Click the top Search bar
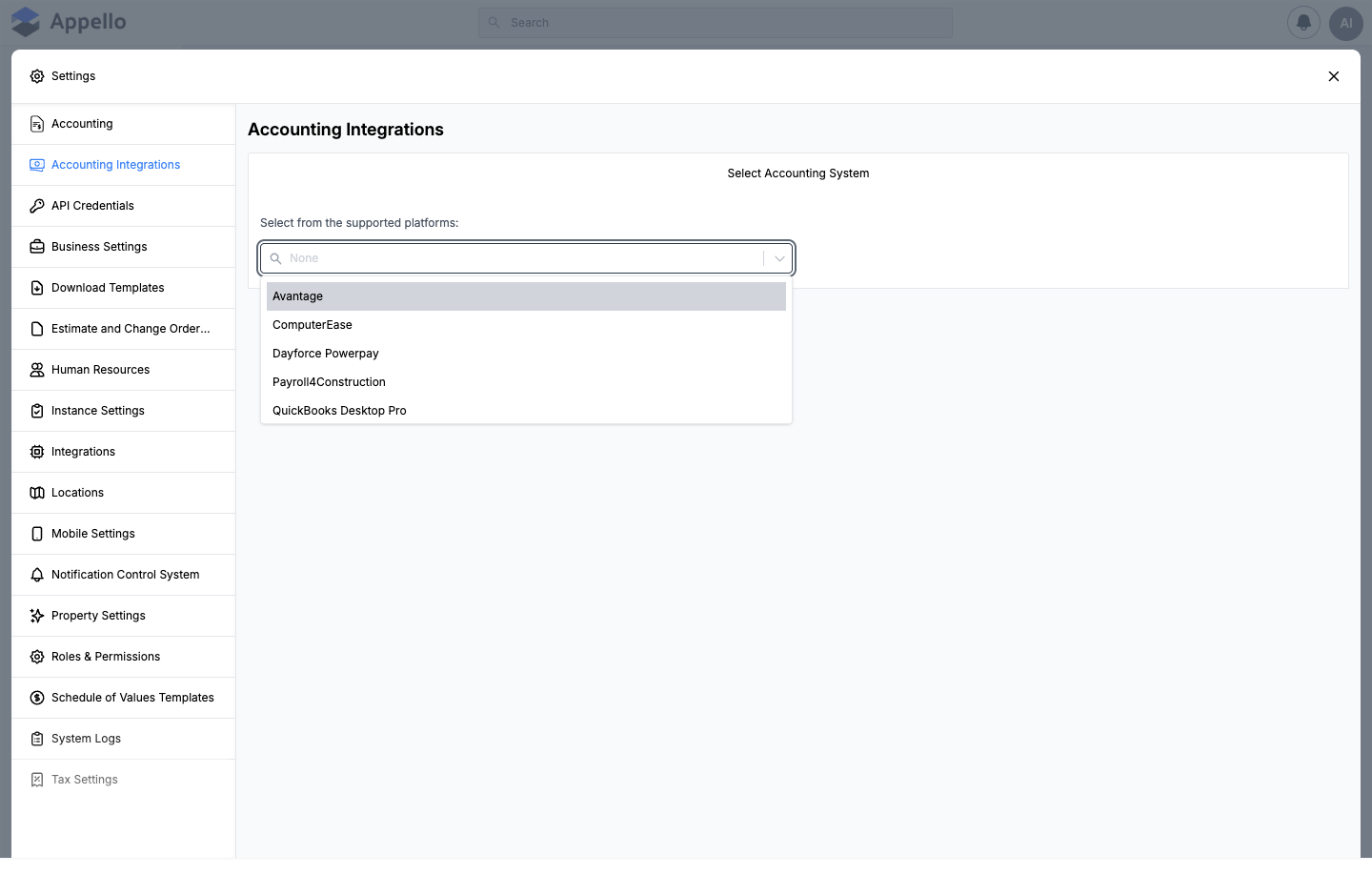Viewport: 1372px width, 875px height. pyautogui.click(x=716, y=23)
